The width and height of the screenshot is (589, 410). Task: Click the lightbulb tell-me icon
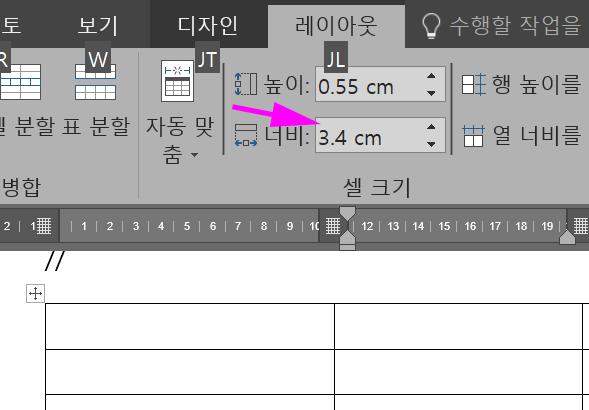(430, 26)
